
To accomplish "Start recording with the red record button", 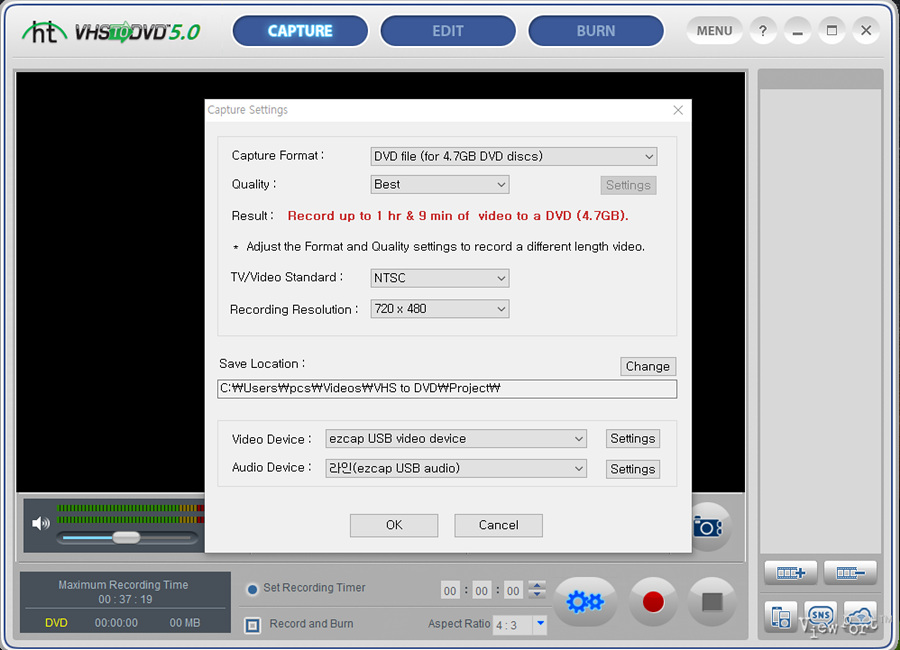I will [653, 602].
